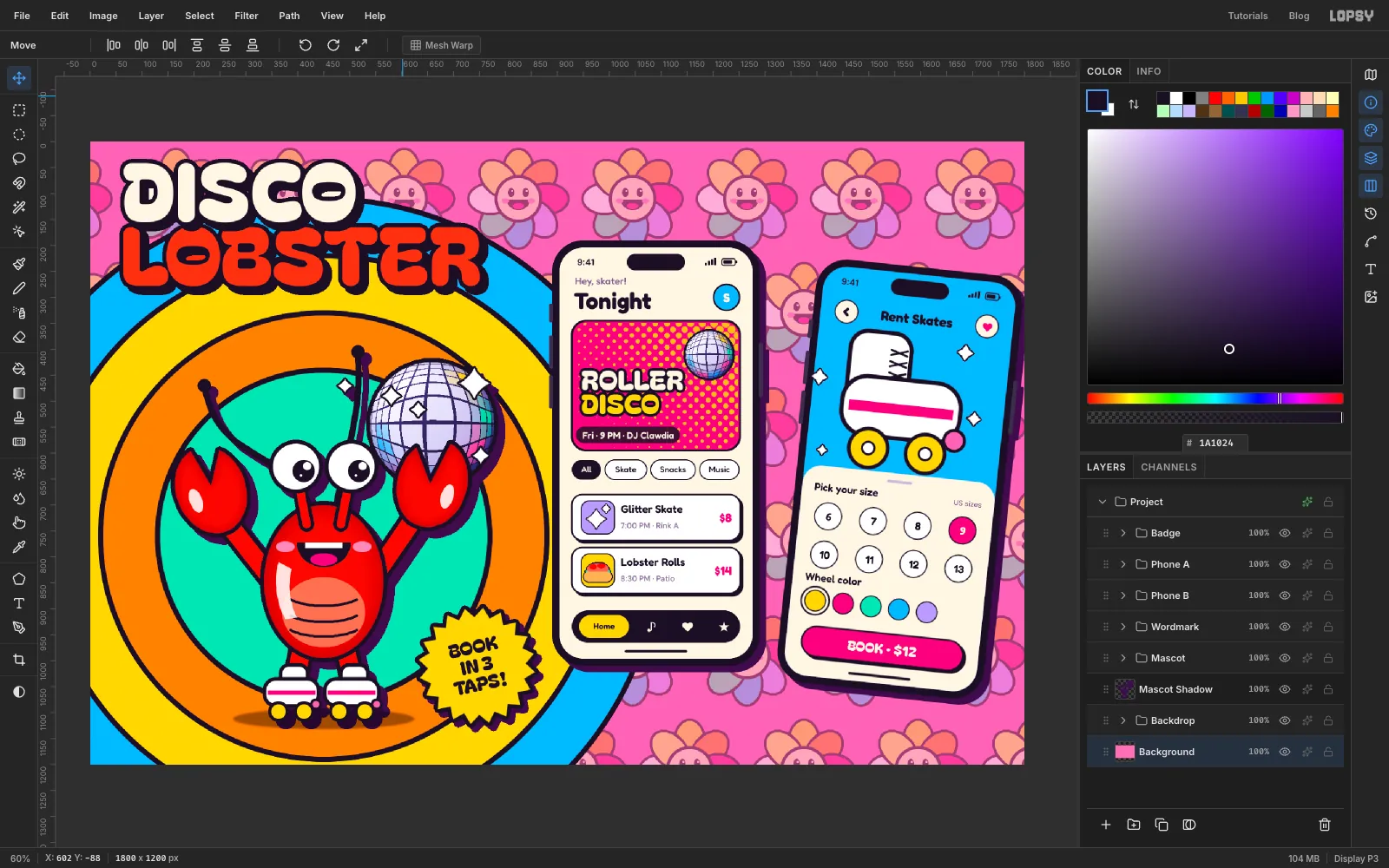Click the Undo arrow in the top toolbar
Image resolution: width=1389 pixels, height=868 pixels.
(x=306, y=45)
